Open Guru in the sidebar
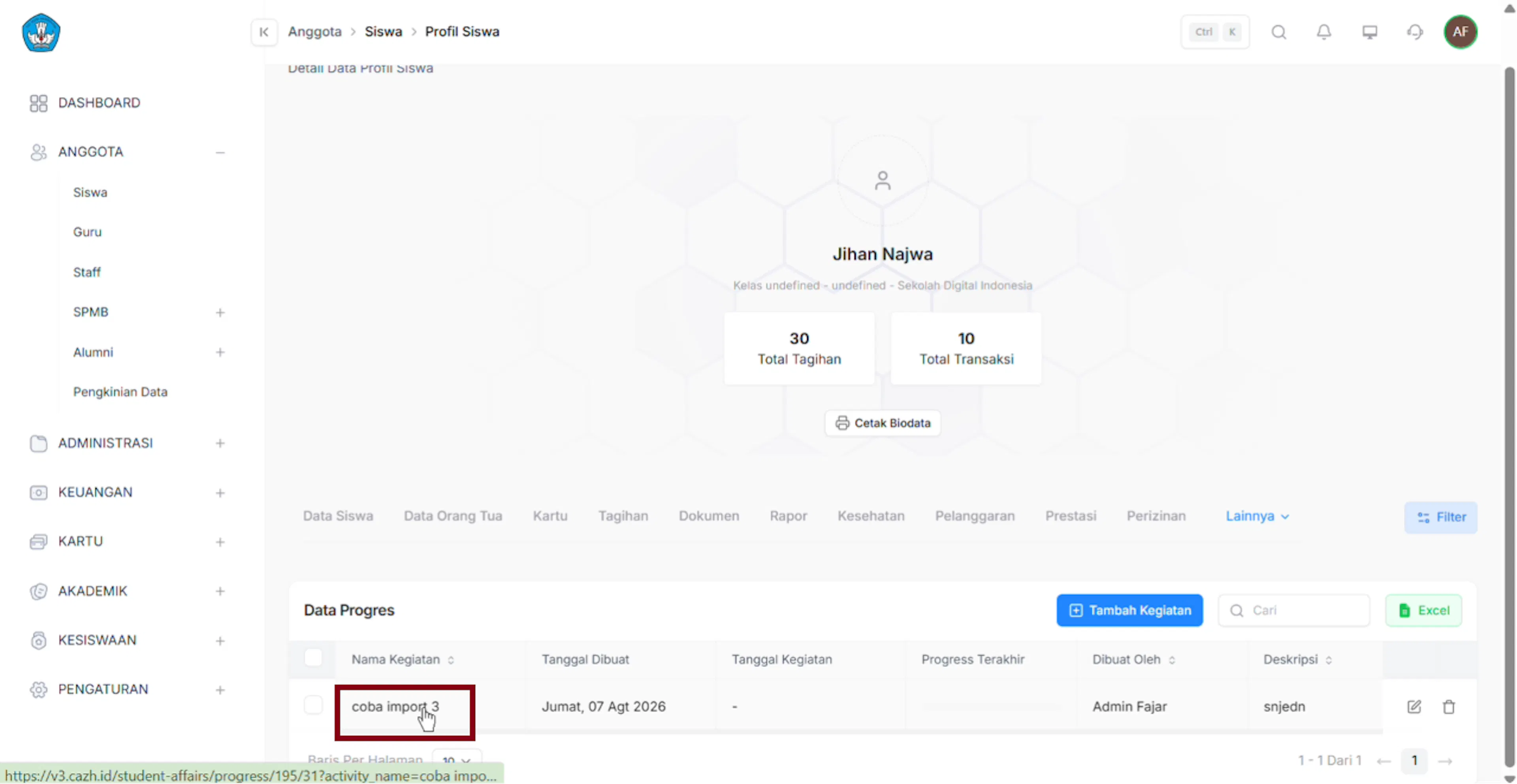Screen dimensions: 1517x784 (x=87, y=232)
